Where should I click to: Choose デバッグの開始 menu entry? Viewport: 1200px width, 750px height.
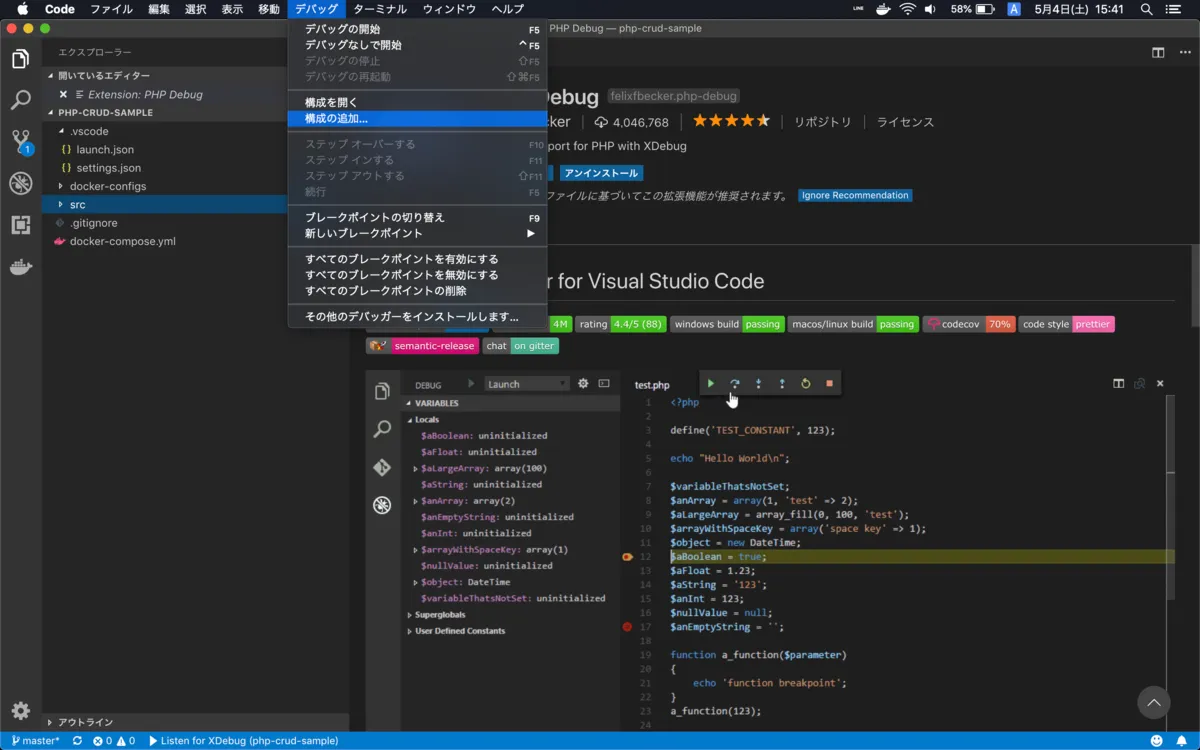(417, 29)
